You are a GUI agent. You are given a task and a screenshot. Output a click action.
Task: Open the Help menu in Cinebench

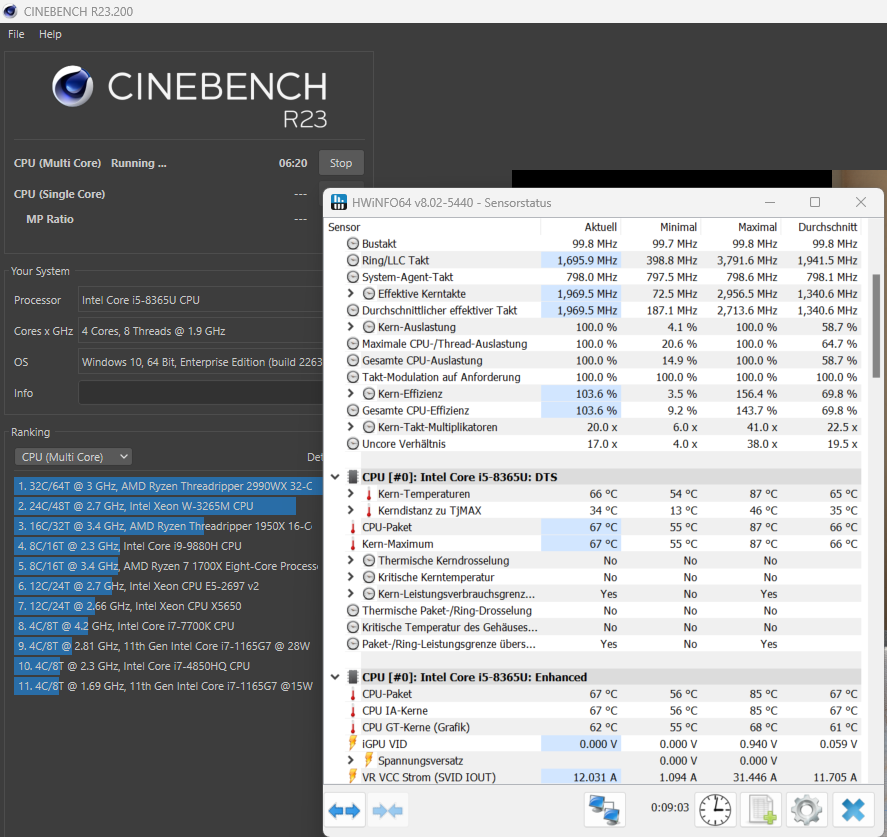[x=50, y=34]
